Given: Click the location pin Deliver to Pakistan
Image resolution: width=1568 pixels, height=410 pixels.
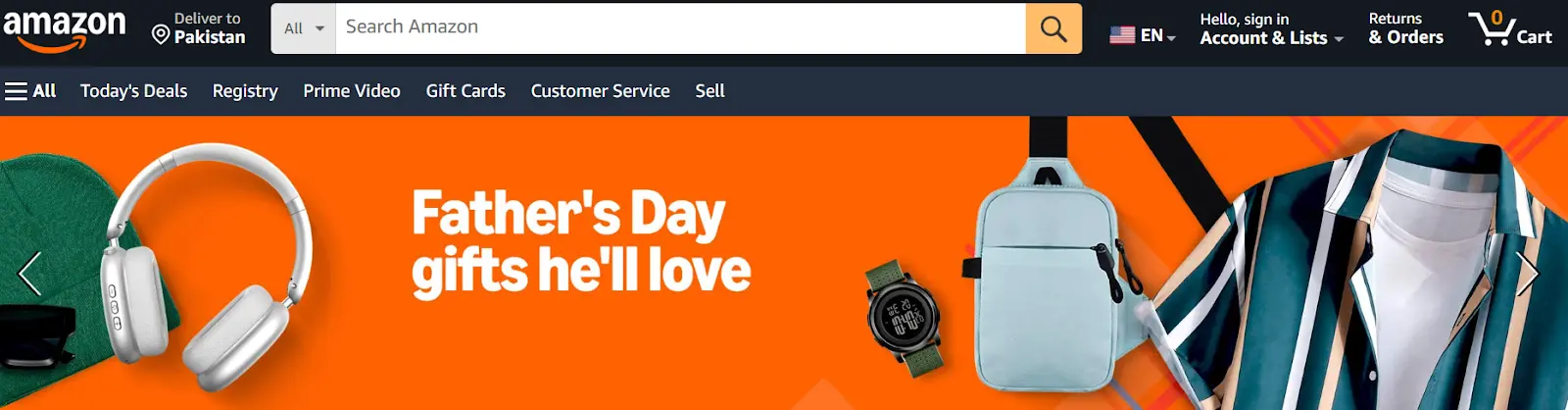Looking at the screenshot, I should [199, 28].
